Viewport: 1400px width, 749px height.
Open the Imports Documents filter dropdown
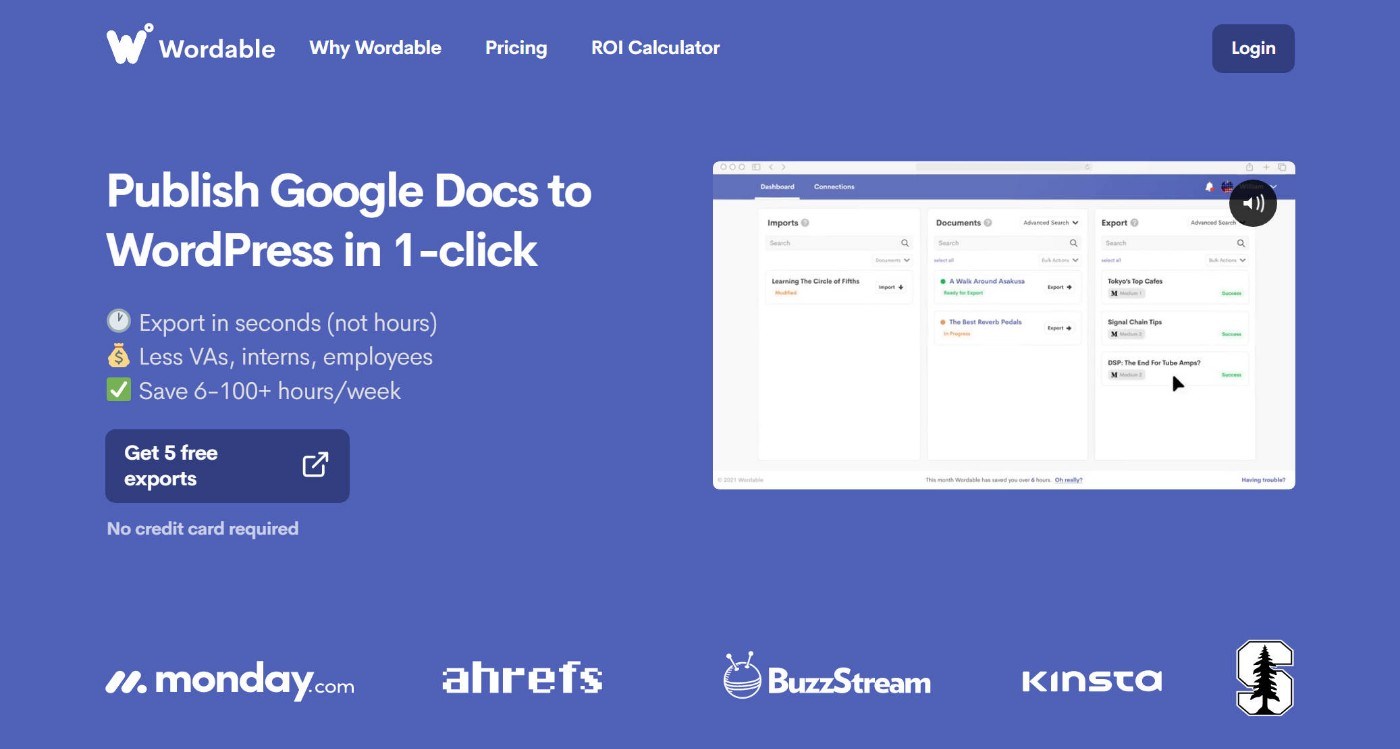pos(892,260)
